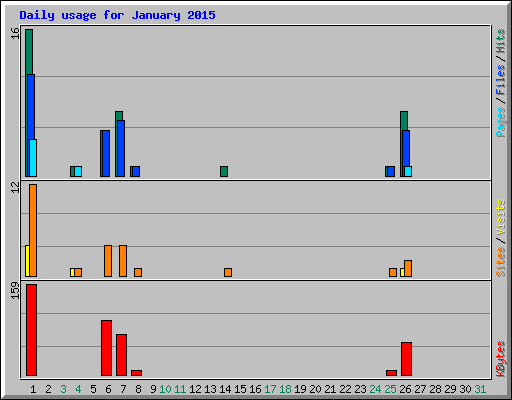Click the axis value '16'
512x400 pixels.
[x=15, y=33]
